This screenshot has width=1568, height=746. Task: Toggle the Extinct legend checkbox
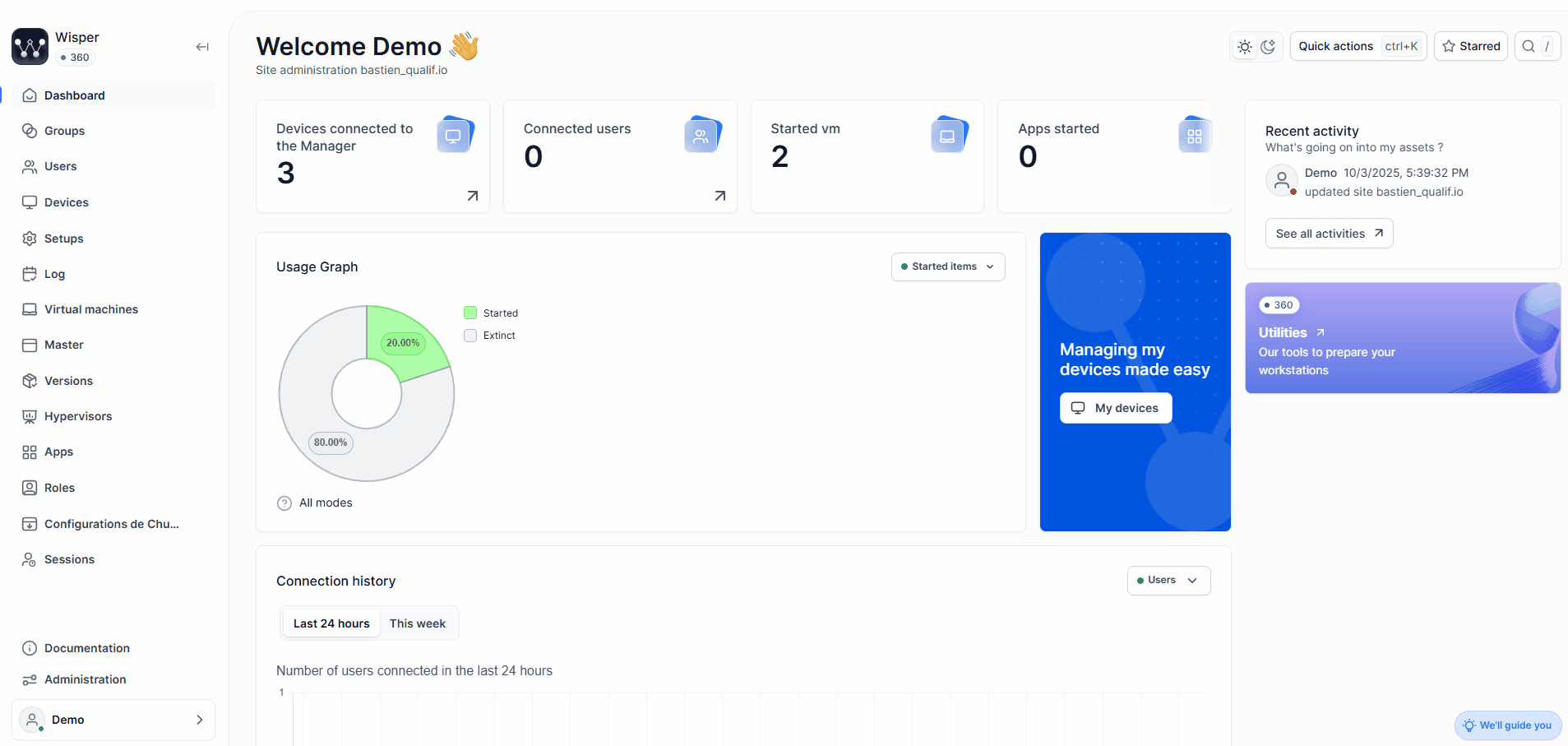[470, 336]
